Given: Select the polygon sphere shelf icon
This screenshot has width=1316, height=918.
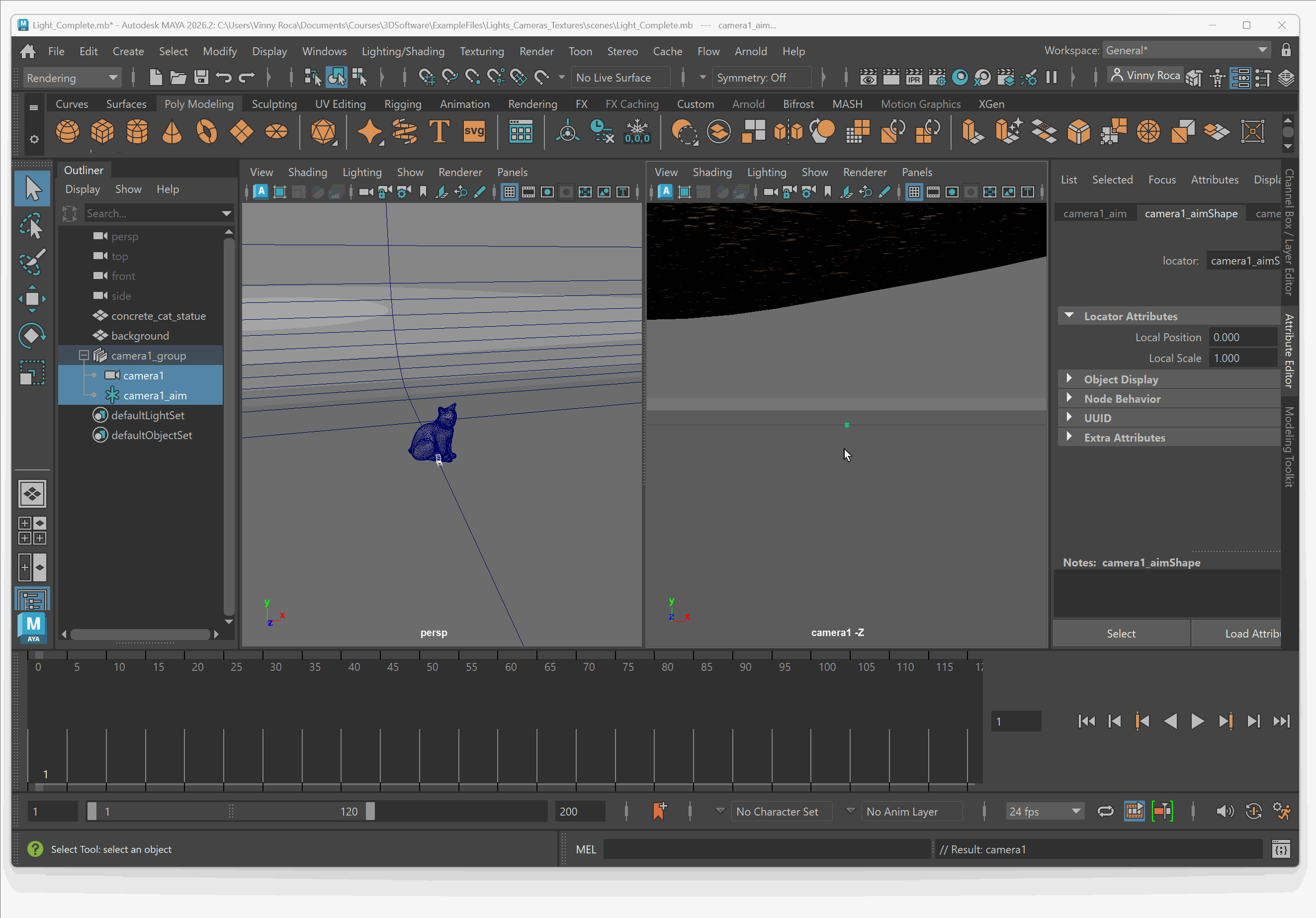Looking at the screenshot, I should point(67,132).
